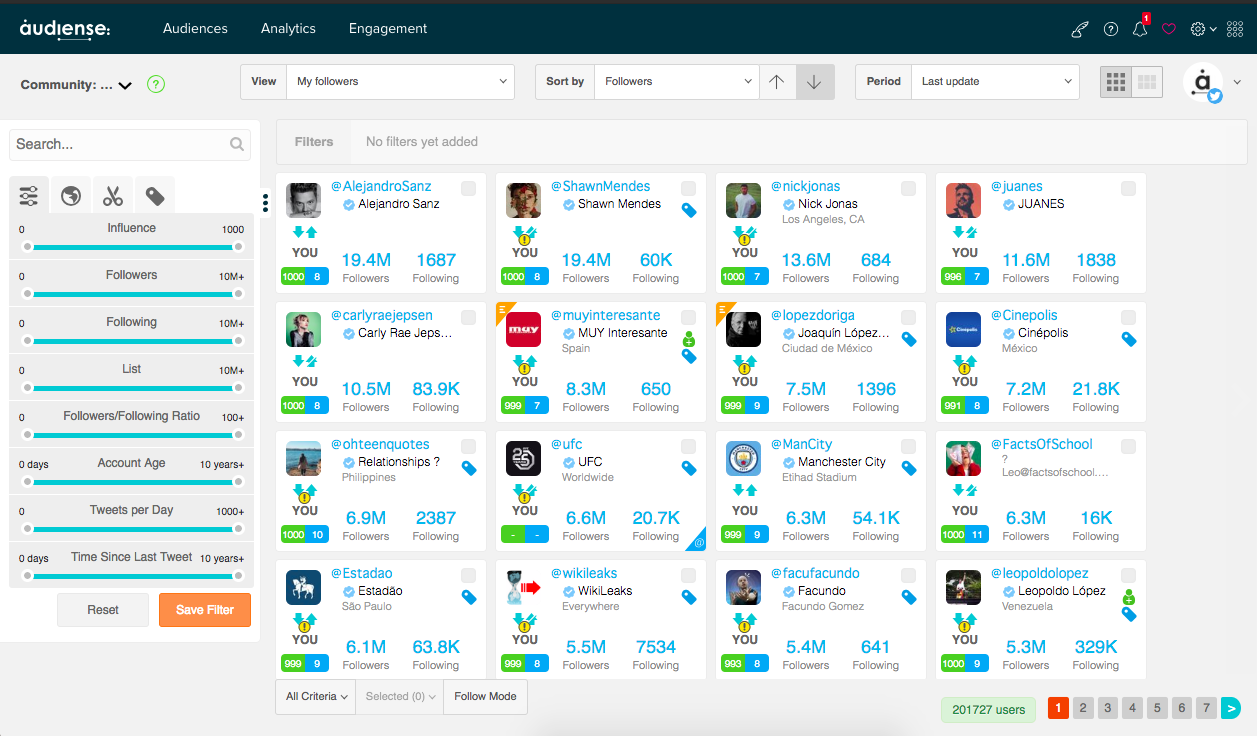Viewport: 1257px width, 736px height.
Task: Open the notifications bell
Action: pos(1140,29)
